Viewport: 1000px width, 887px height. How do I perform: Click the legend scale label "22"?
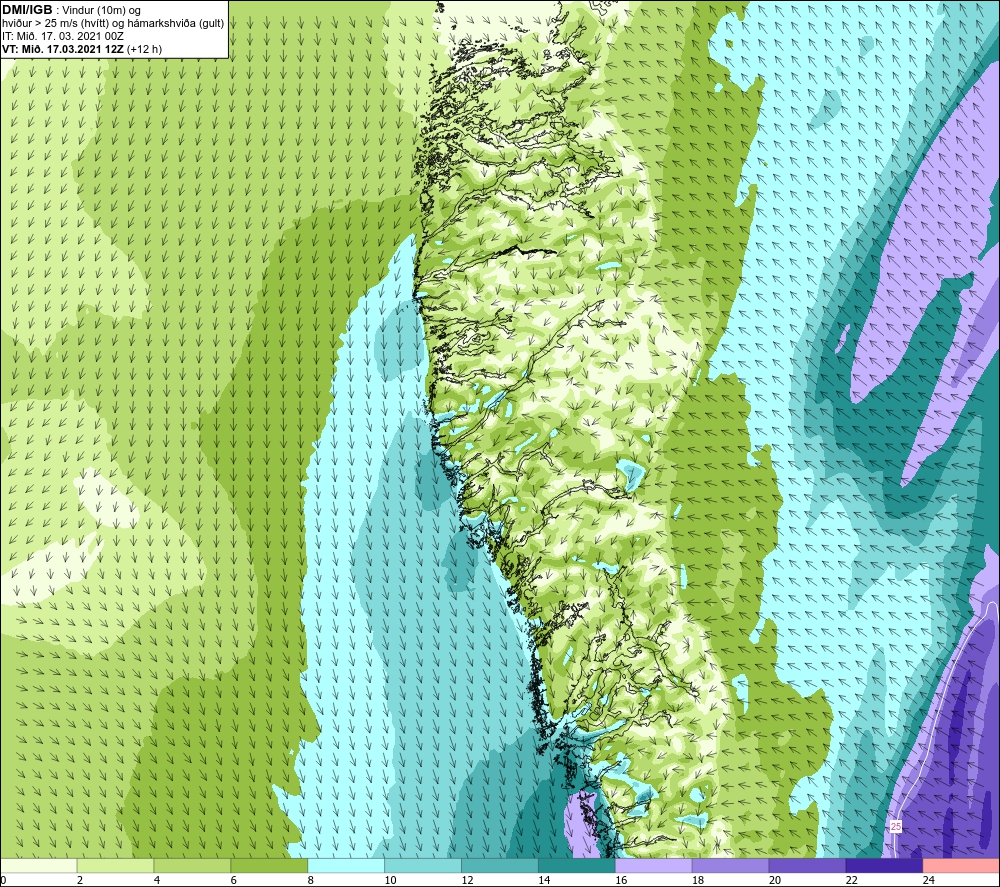tap(851, 880)
